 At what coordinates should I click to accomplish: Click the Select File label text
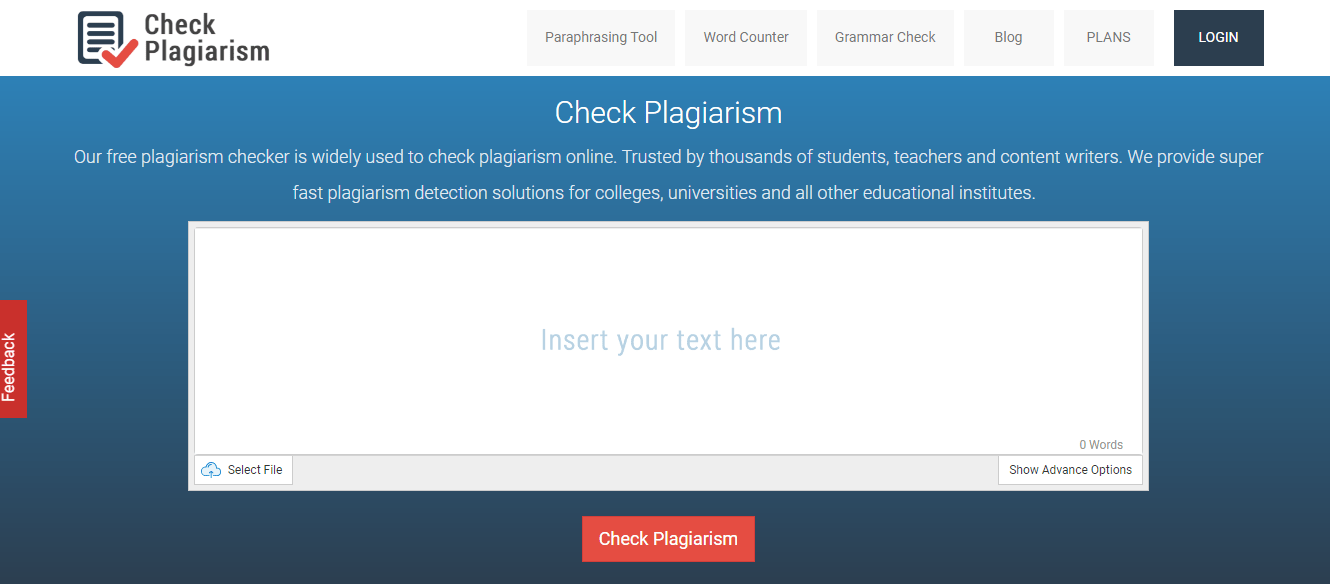[255, 470]
